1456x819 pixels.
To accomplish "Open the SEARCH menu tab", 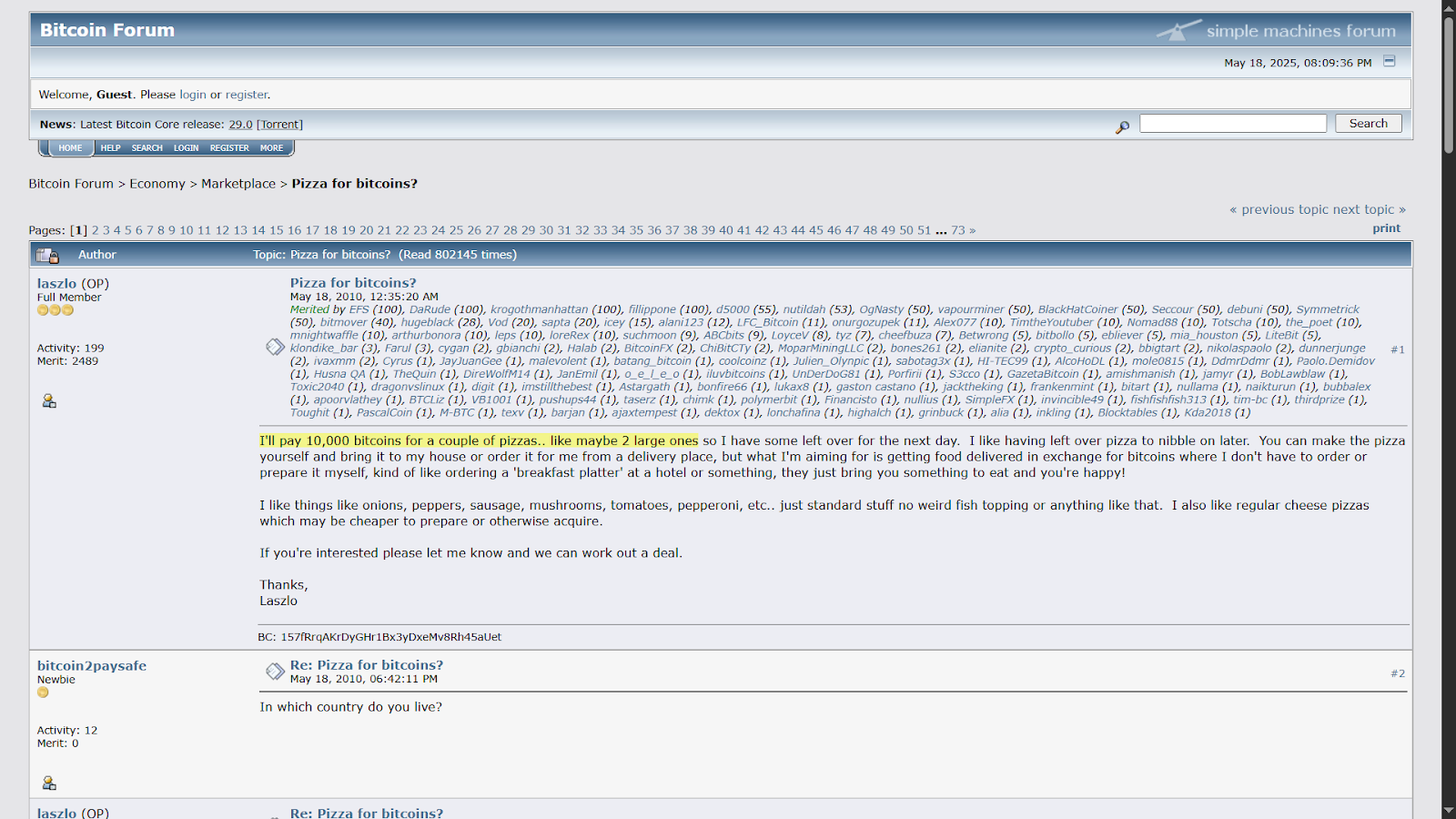I will click(147, 147).
